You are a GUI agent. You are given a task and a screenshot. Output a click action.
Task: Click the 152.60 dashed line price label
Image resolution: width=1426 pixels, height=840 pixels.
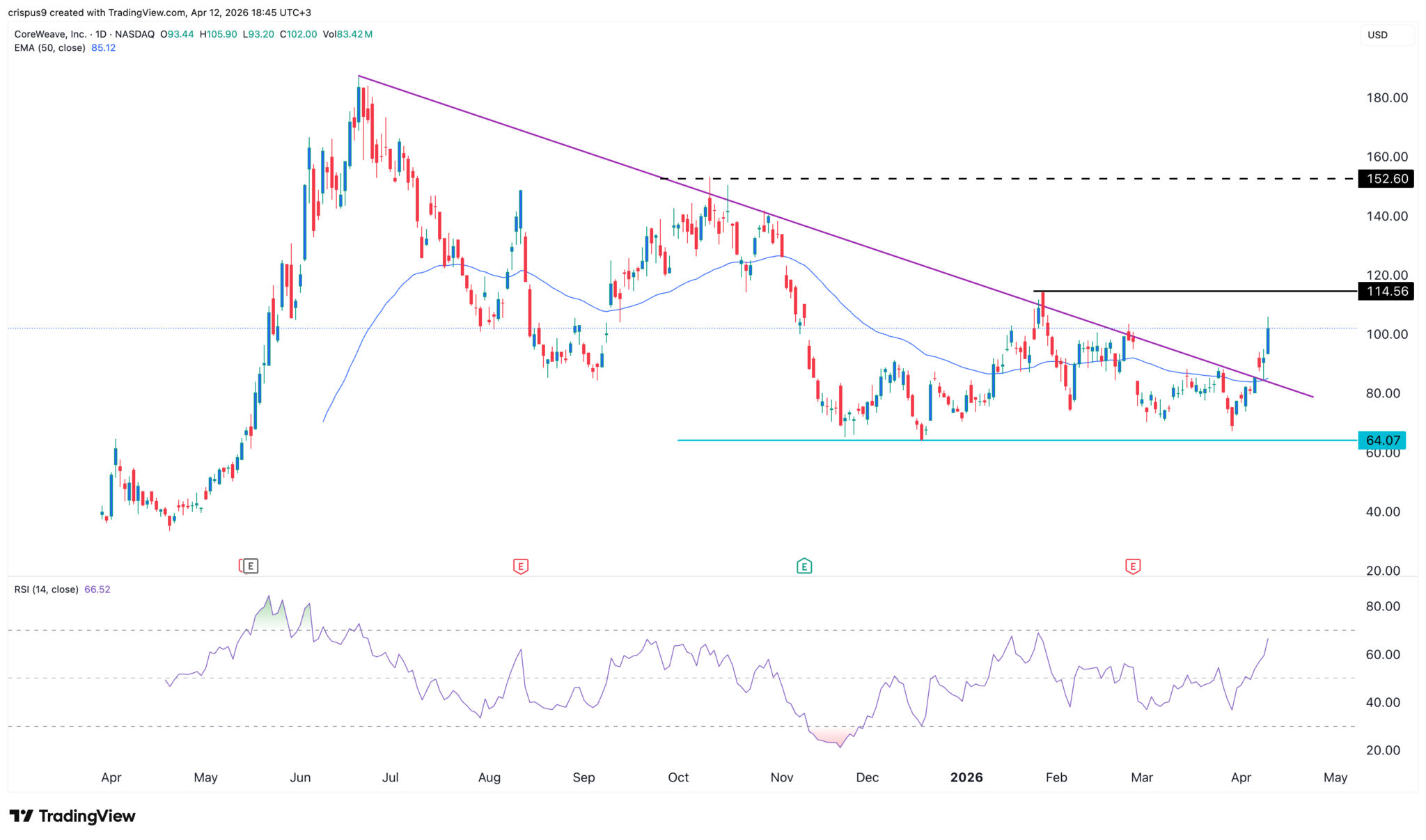click(x=1386, y=179)
